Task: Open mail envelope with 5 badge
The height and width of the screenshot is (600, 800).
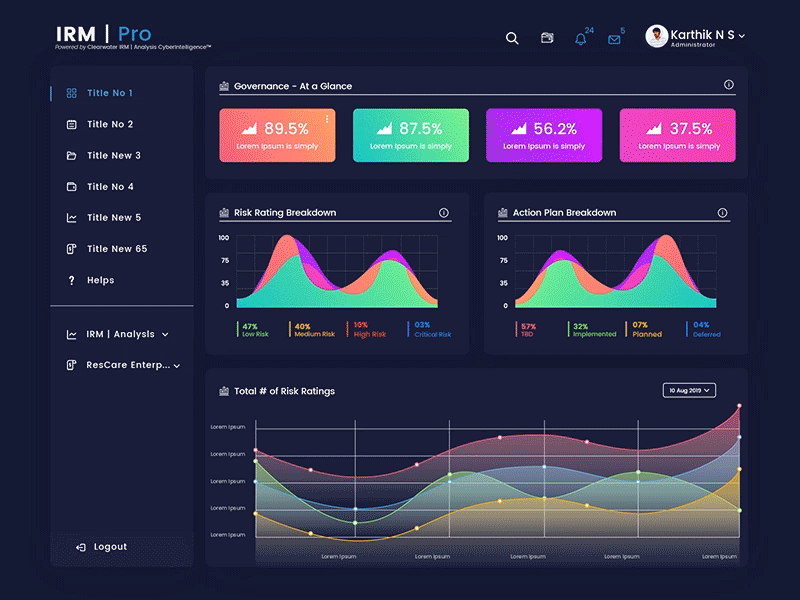Action: [x=614, y=39]
